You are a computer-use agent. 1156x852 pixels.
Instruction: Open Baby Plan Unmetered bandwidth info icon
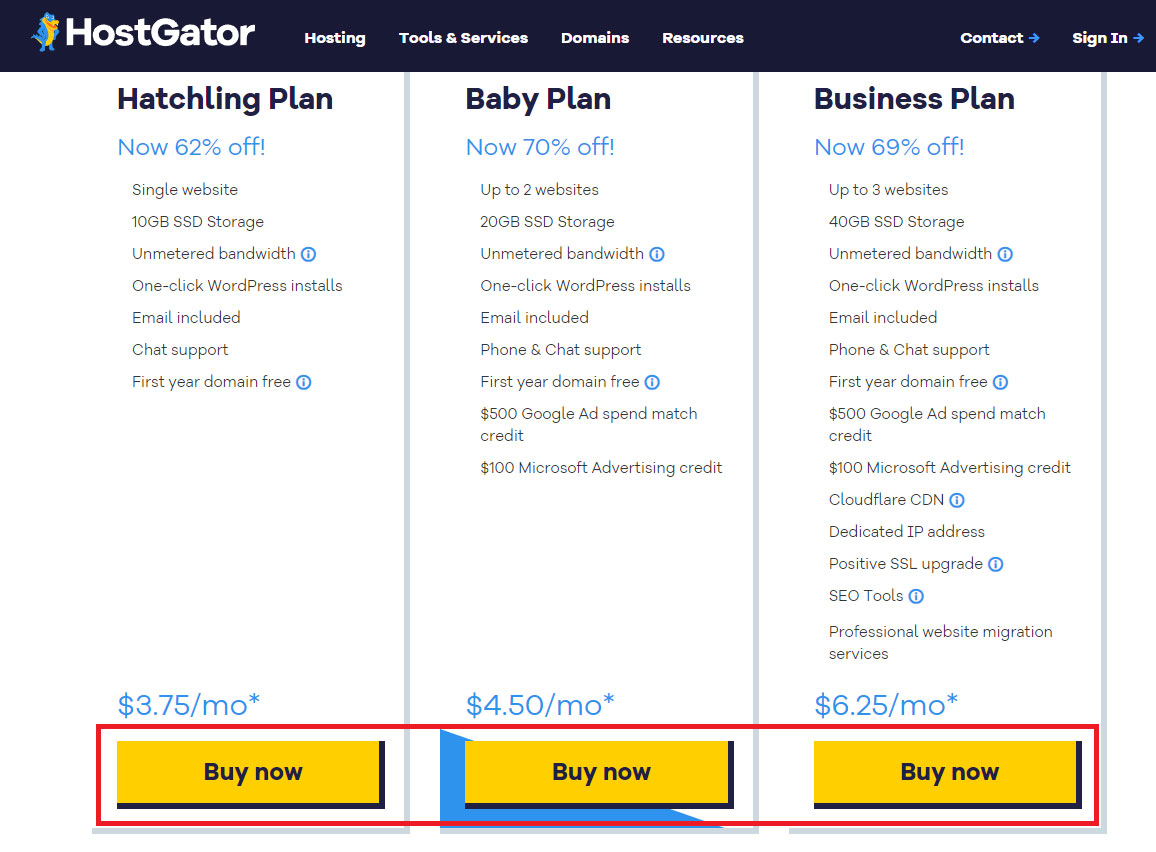(x=657, y=254)
